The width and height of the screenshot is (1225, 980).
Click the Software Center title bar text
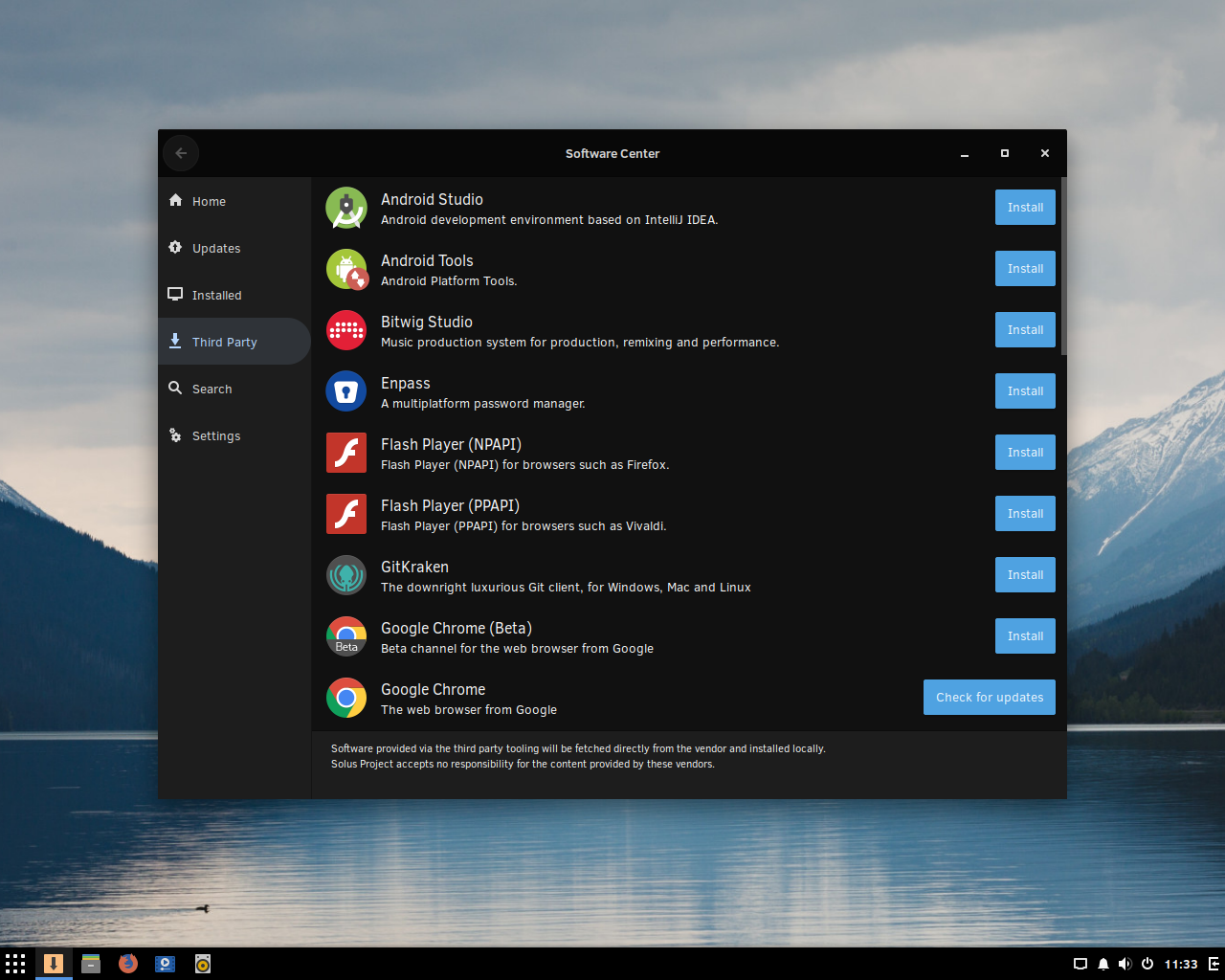(612, 153)
